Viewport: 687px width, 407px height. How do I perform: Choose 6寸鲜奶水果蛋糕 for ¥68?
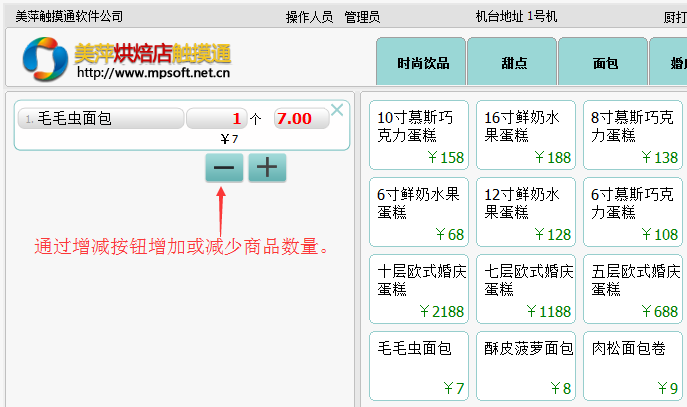tap(421, 212)
